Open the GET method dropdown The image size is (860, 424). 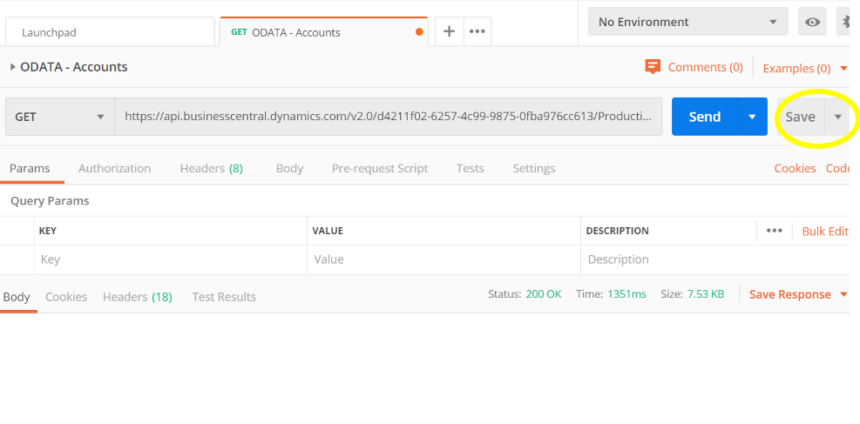[x=60, y=117]
